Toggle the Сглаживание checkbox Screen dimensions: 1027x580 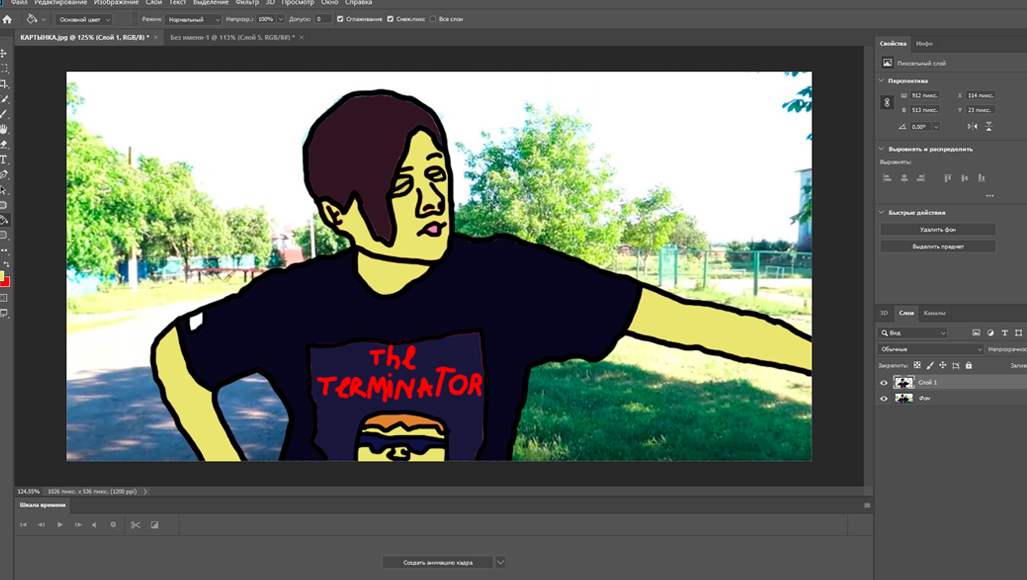pos(341,19)
